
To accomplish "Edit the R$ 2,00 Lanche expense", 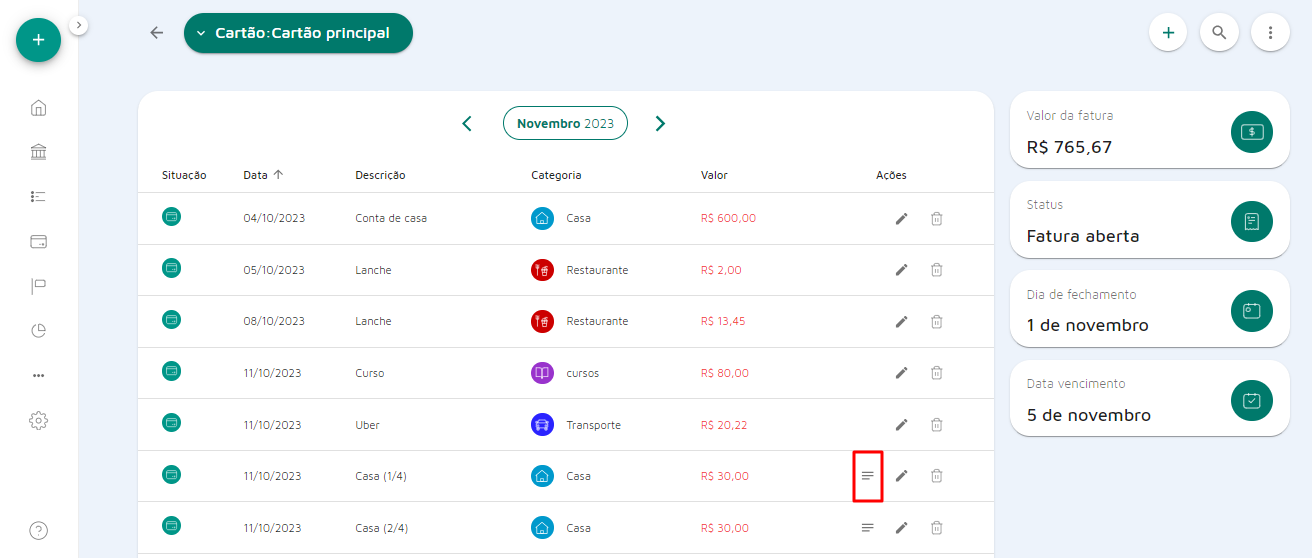I will [x=901, y=270].
